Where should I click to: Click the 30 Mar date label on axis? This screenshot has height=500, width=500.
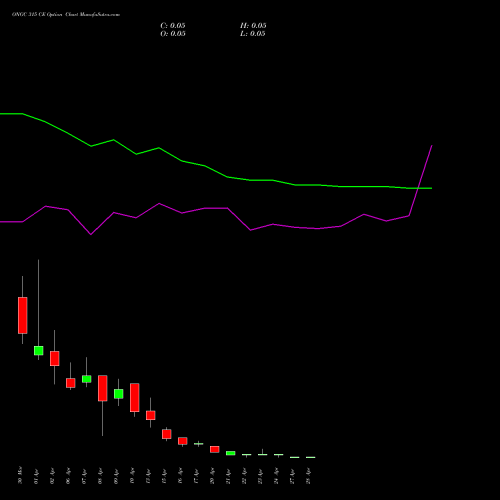[x=20, y=475]
